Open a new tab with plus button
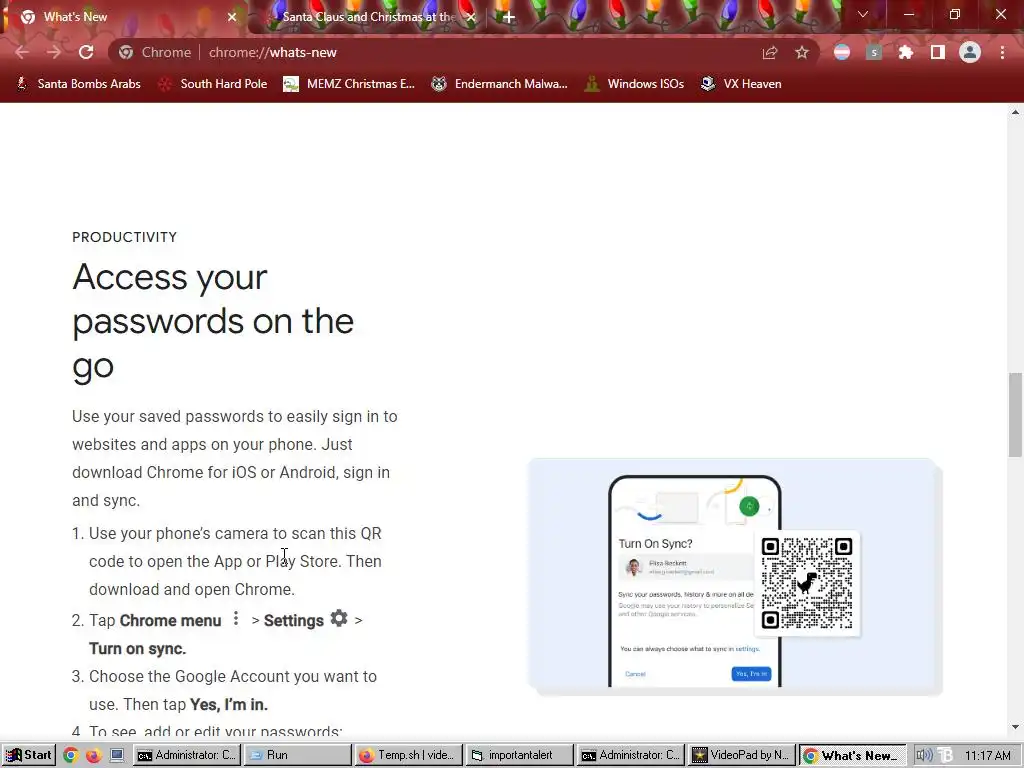 point(509,17)
